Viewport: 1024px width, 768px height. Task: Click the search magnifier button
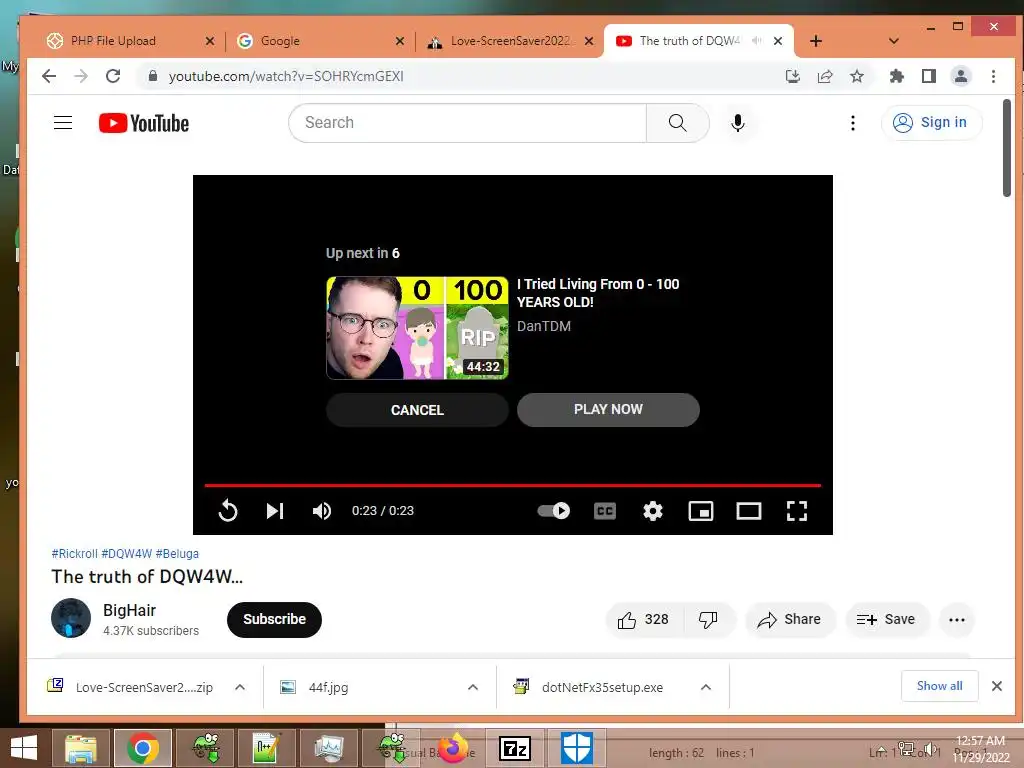pyautogui.click(x=677, y=123)
